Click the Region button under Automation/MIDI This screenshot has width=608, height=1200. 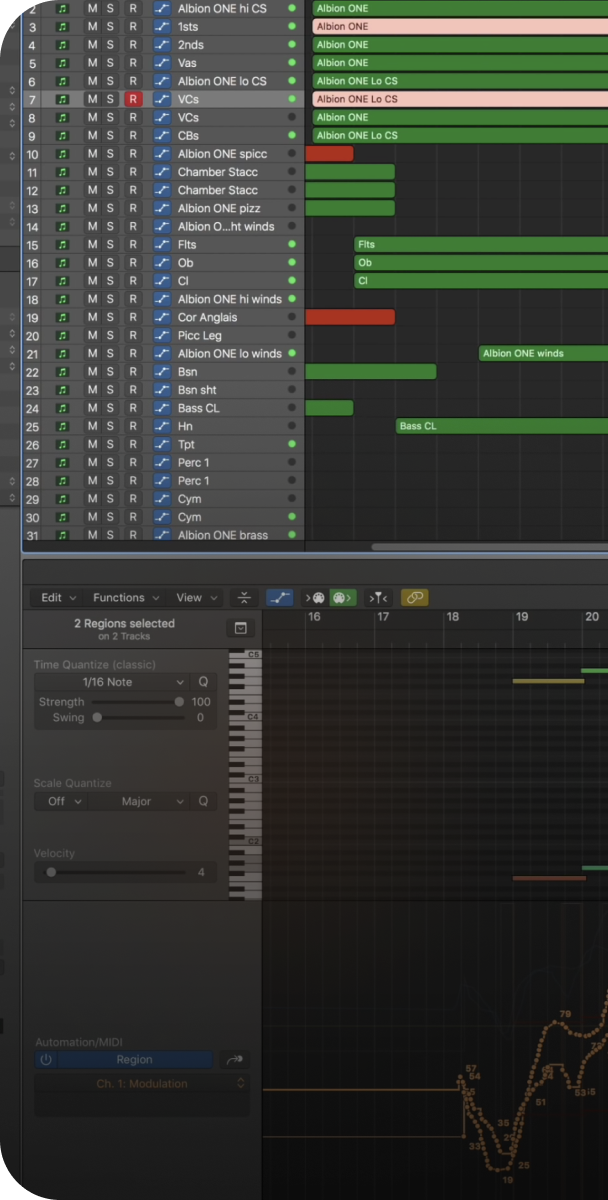134,1060
